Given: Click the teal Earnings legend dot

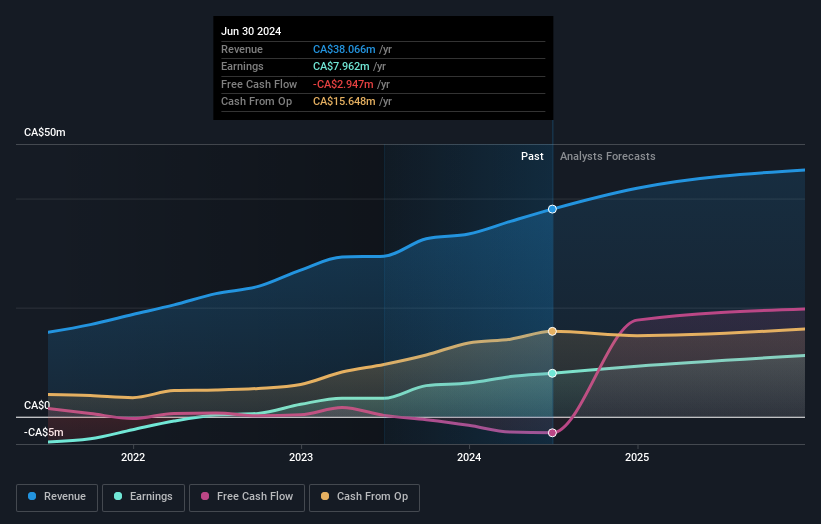Looking at the screenshot, I should pyautogui.click(x=118, y=496).
